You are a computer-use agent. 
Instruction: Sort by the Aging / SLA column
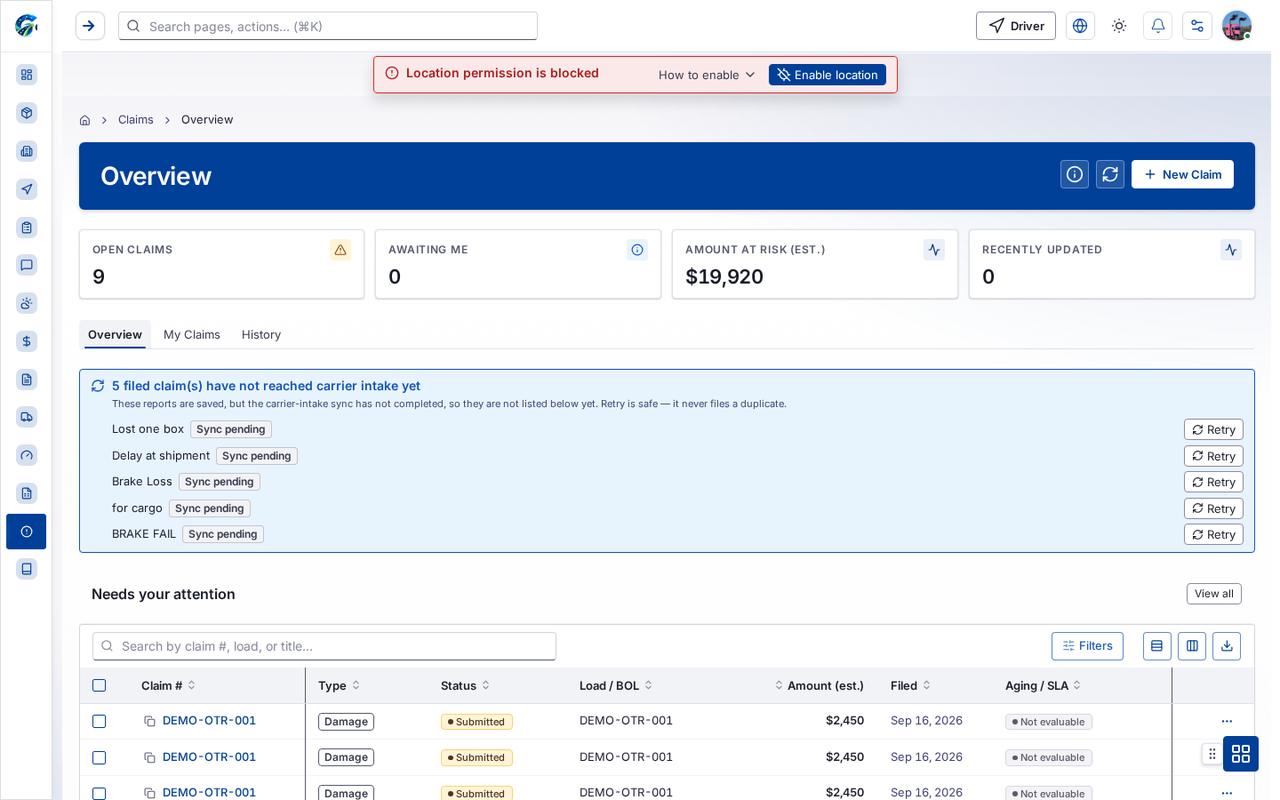(1043, 685)
